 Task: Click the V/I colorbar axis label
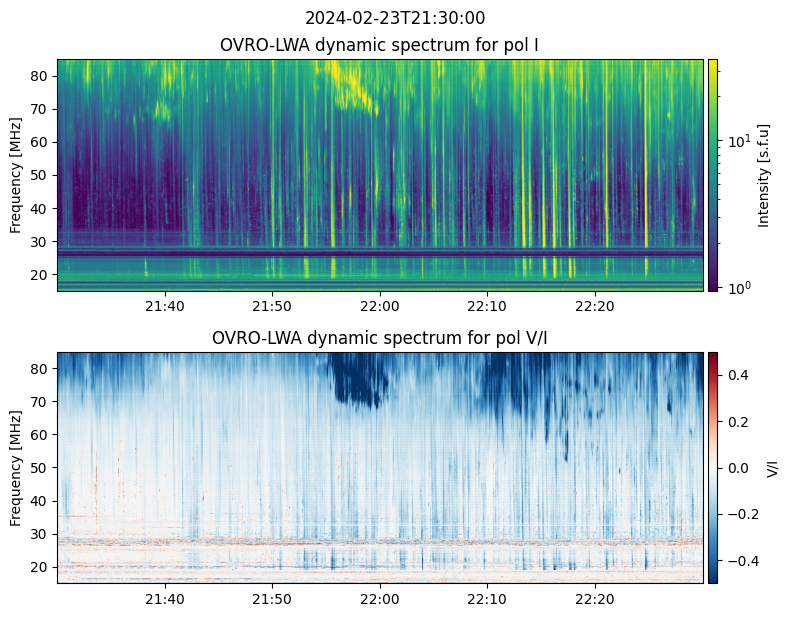[x=771, y=467]
